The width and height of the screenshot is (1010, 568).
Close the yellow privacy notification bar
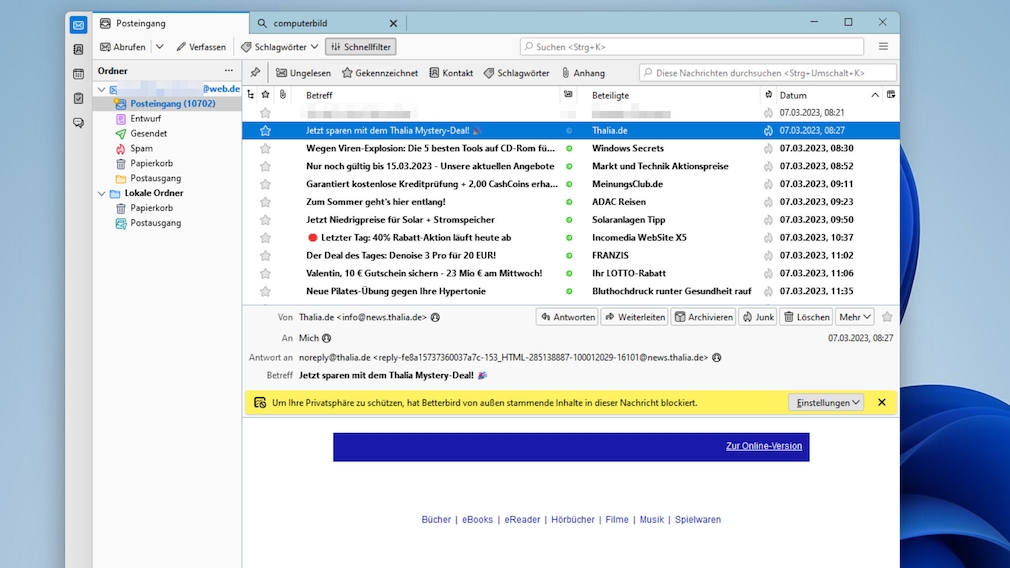(881, 402)
